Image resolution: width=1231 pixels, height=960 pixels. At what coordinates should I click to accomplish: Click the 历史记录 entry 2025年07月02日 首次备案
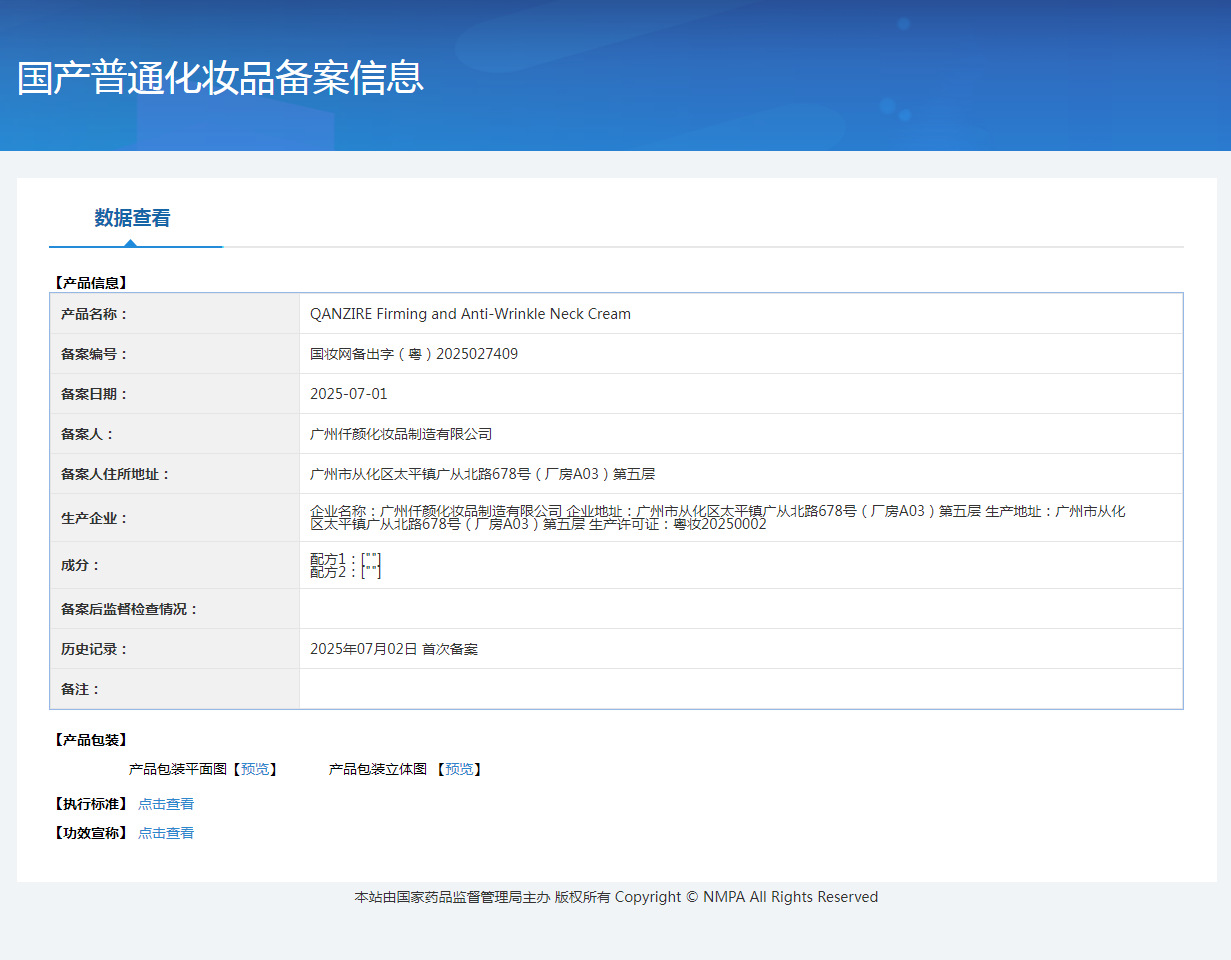(394, 649)
